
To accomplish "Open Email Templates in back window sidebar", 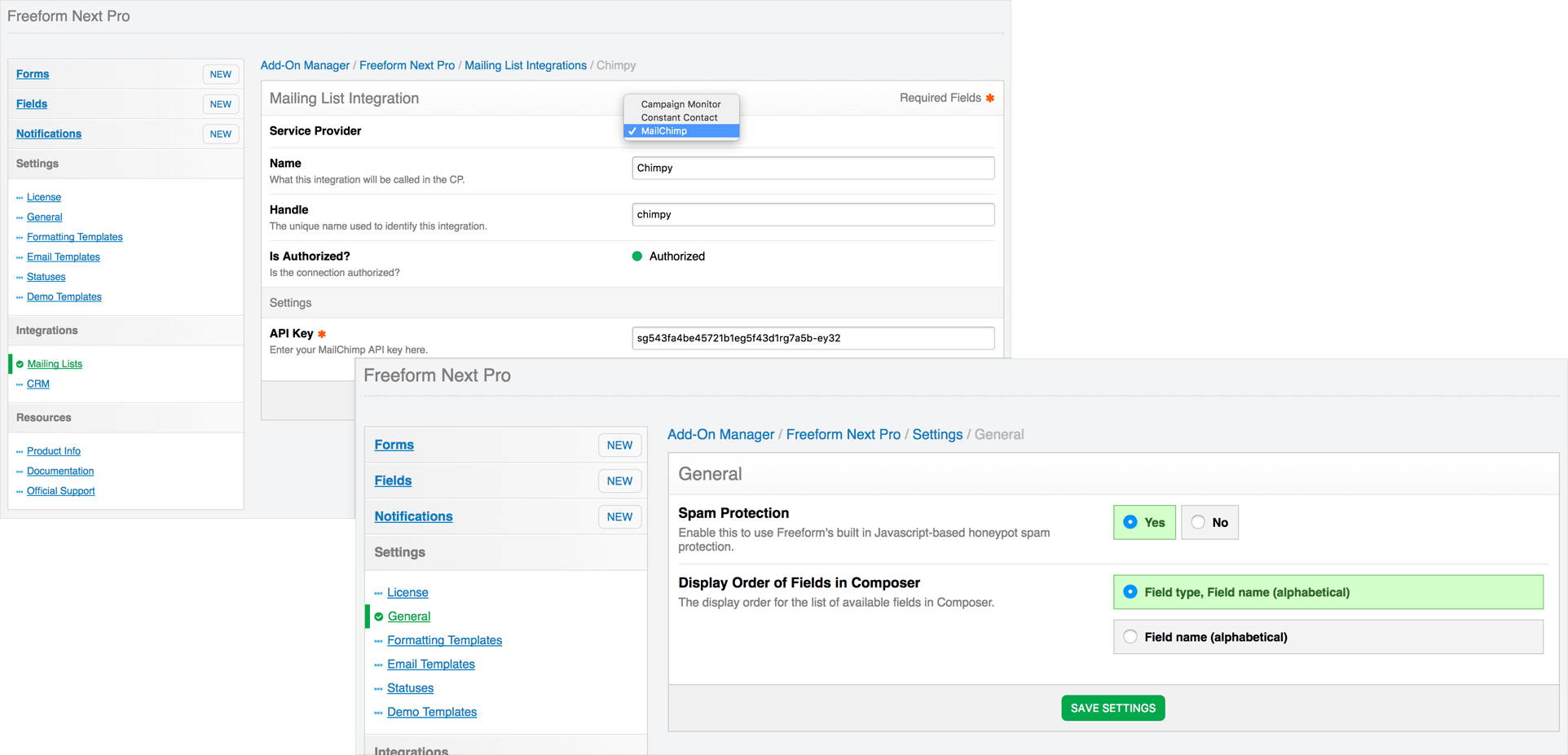I will point(64,257).
